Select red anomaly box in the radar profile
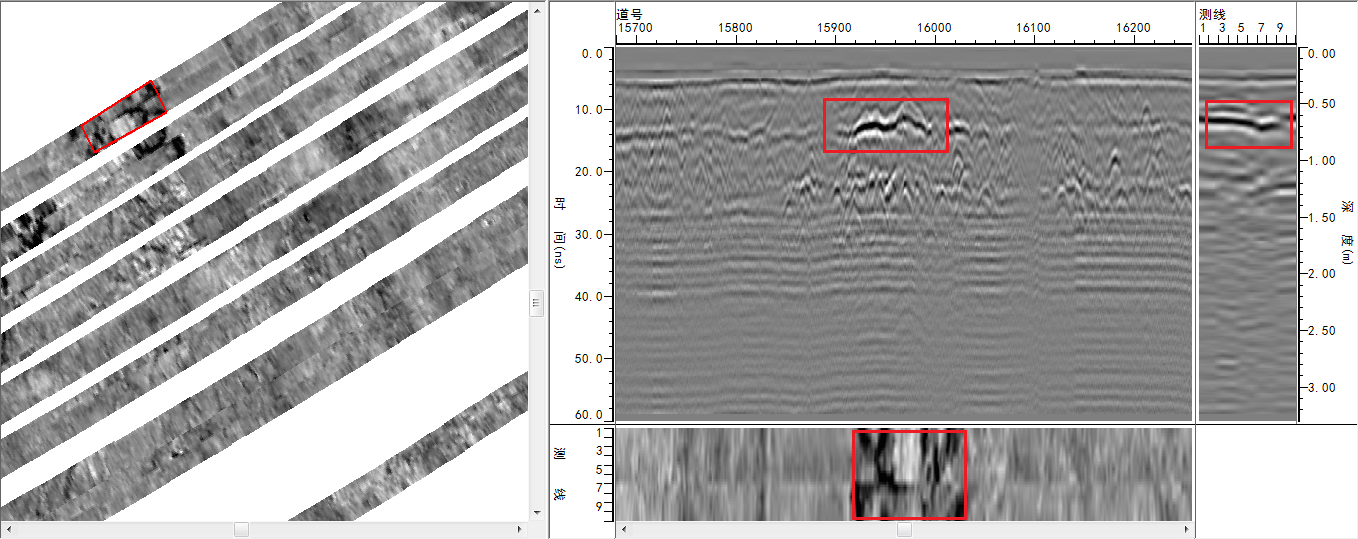The width and height of the screenshot is (1358, 539). point(885,125)
